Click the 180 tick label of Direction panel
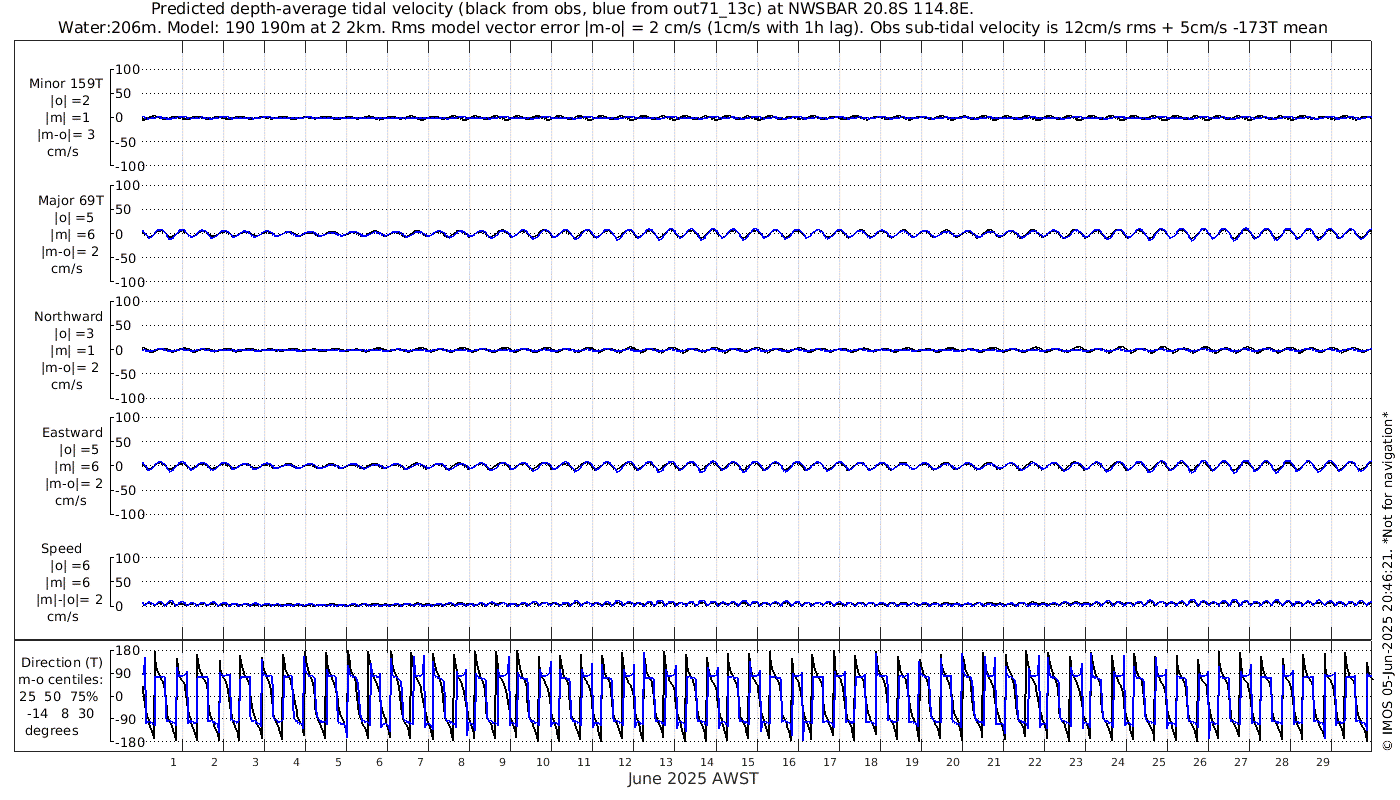The width and height of the screenshot is (1400, 800). [127, 650]
